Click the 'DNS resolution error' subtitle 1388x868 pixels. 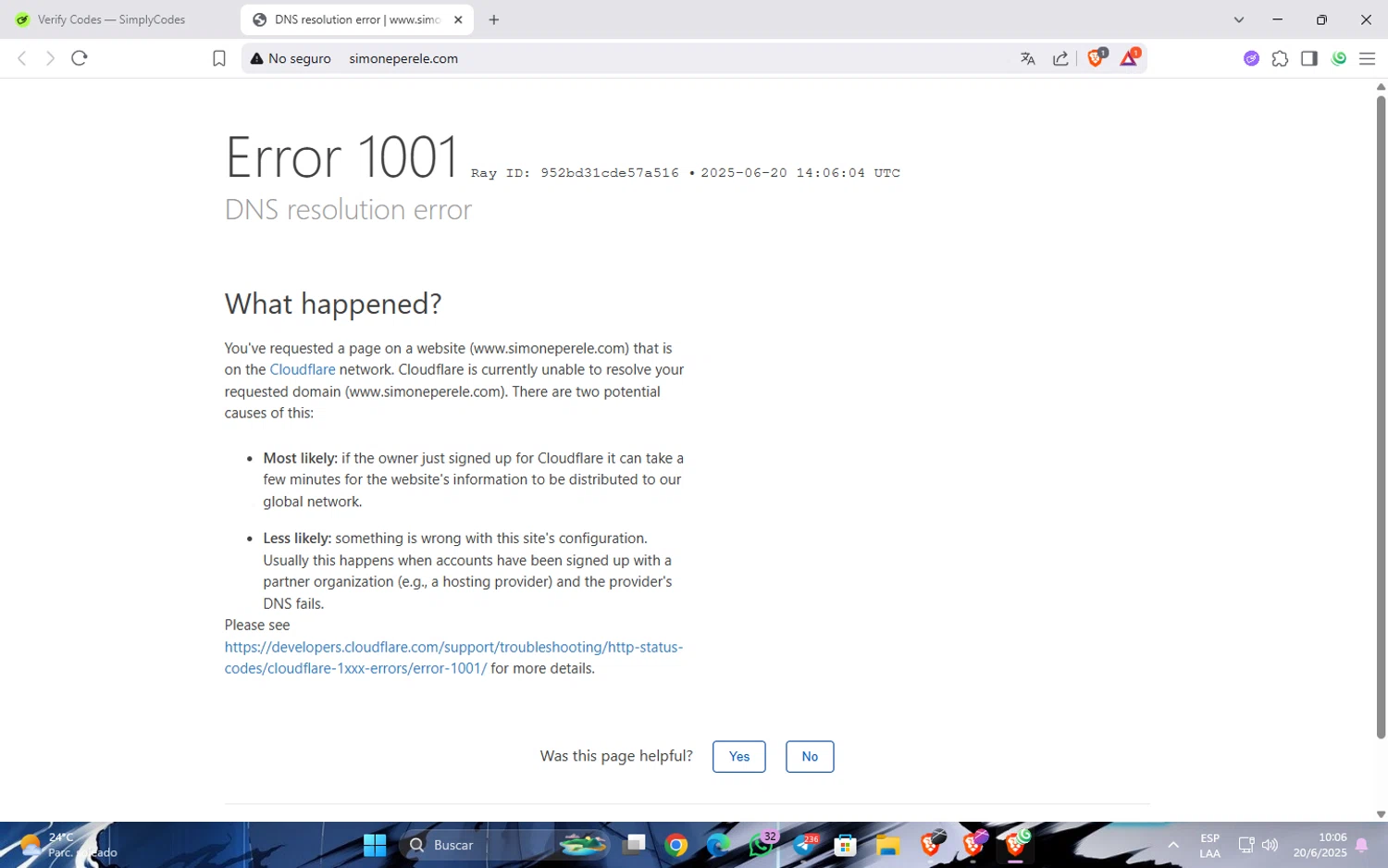tap(348, 209)
